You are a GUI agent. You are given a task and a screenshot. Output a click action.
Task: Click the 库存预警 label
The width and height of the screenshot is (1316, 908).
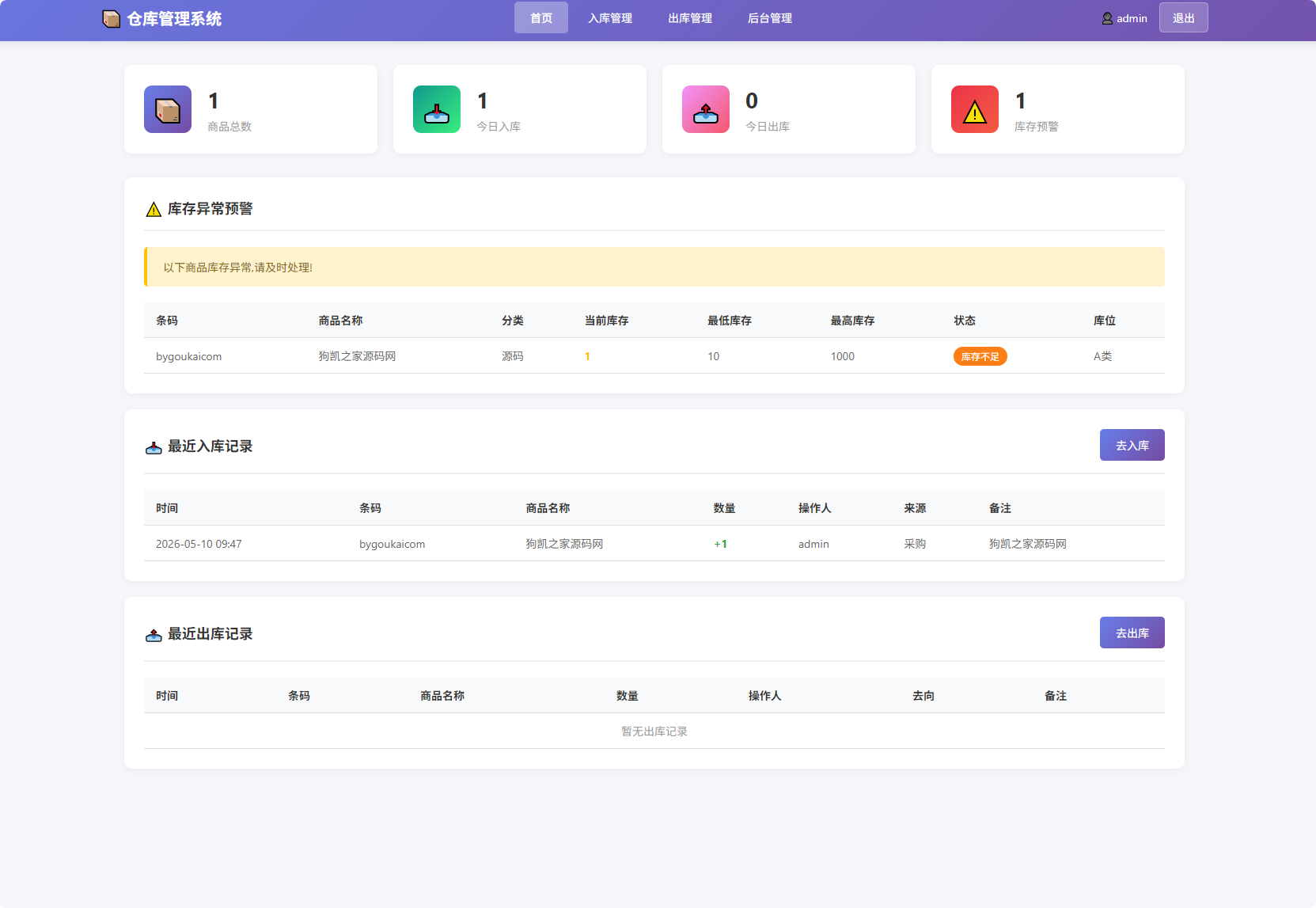pos(1037,127)
